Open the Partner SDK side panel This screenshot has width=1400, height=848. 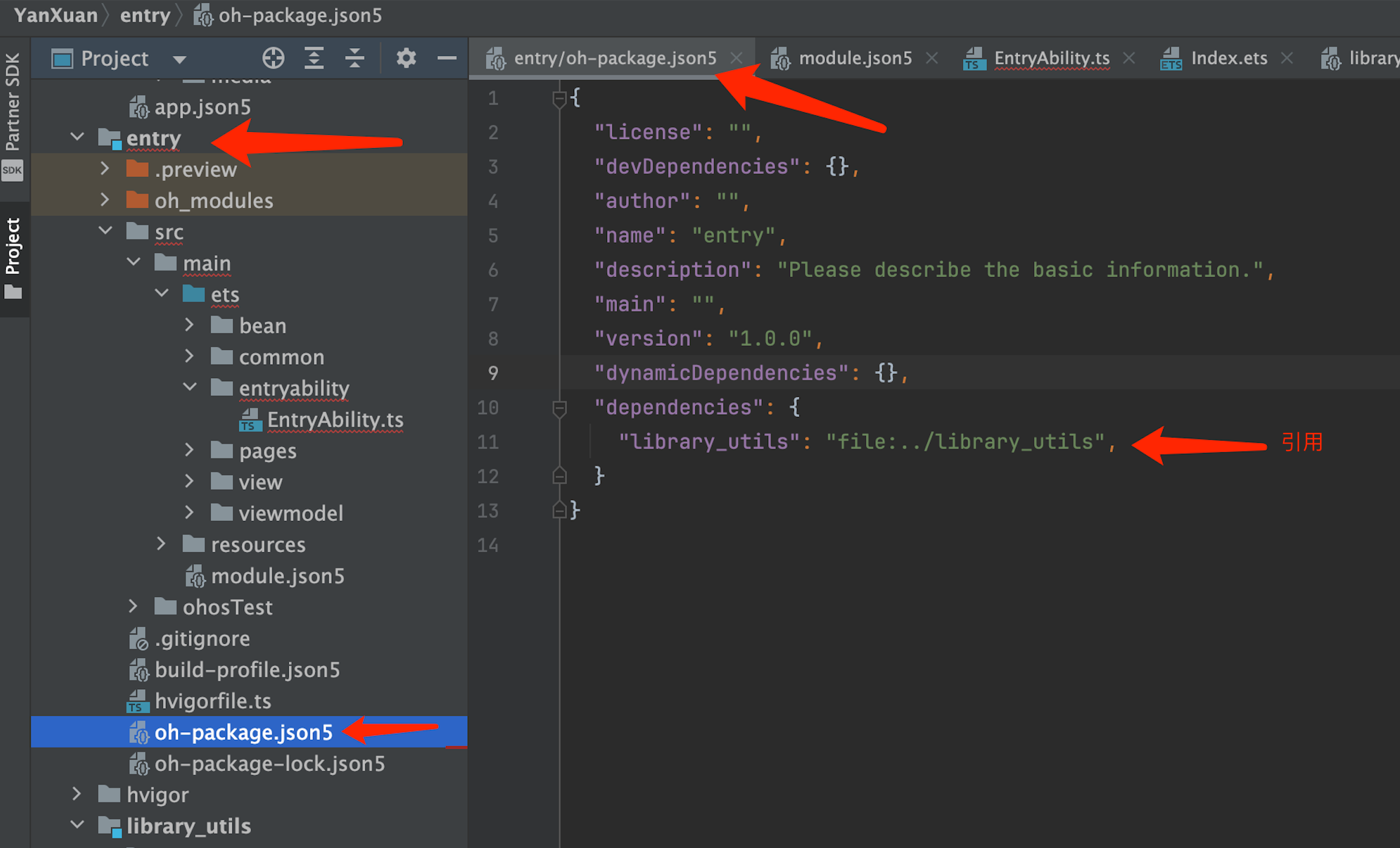[x=12, y=102]
